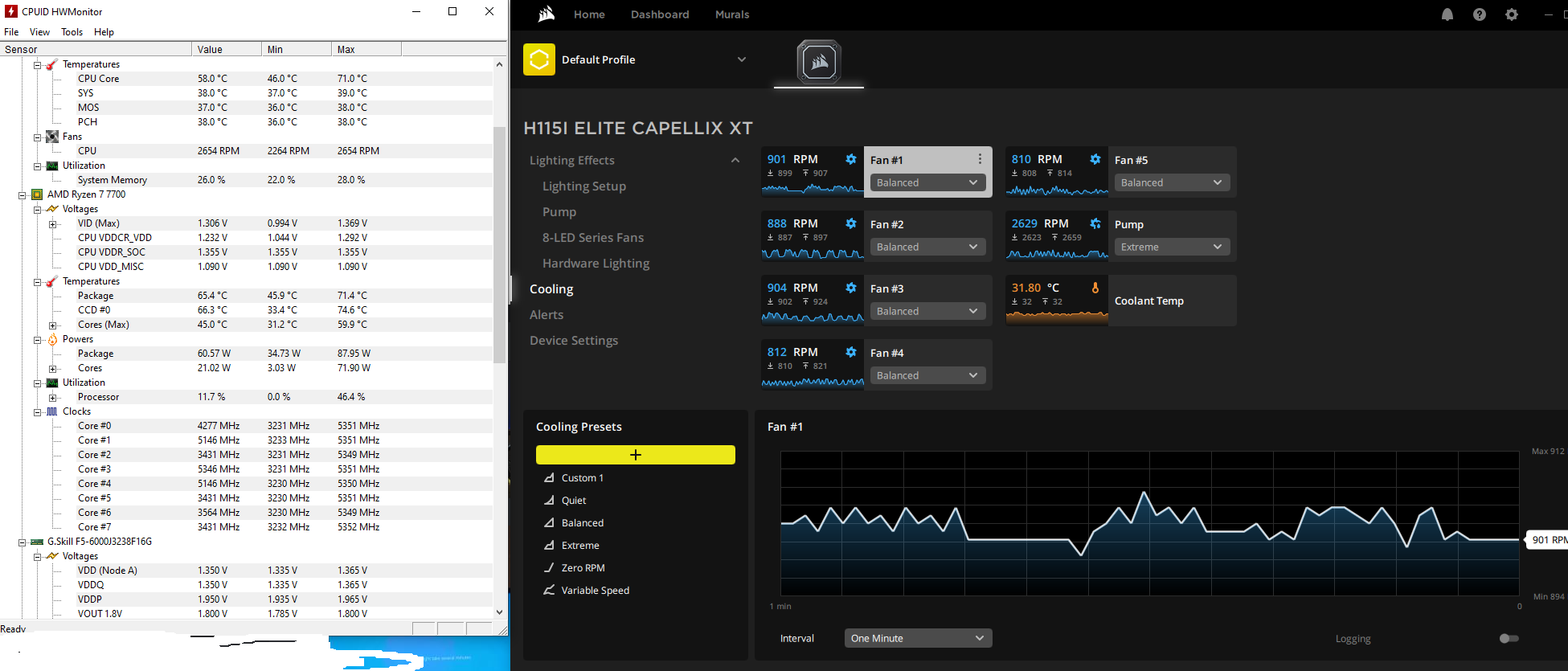This screenshot has width=1568, height=671.
Task: Open the Tools menu in HWMonitor
Action: [72, 32]
